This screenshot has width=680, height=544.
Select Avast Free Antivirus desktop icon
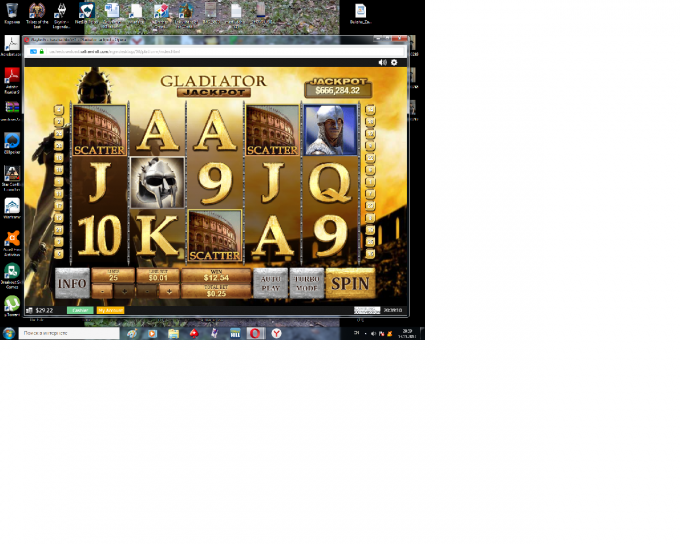(12, 243)
